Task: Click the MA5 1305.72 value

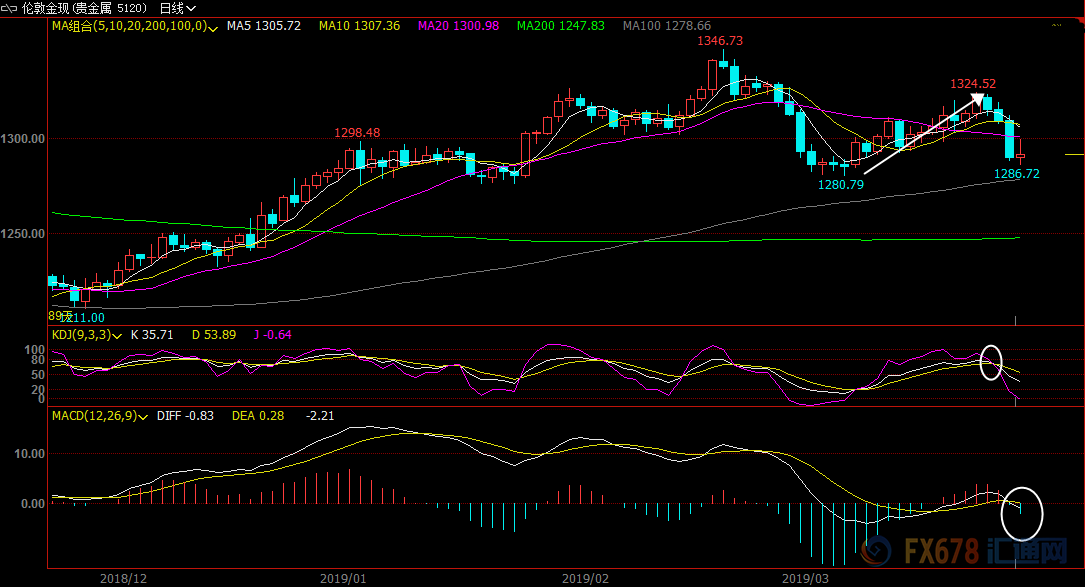Action: click(x=264, y=26)
